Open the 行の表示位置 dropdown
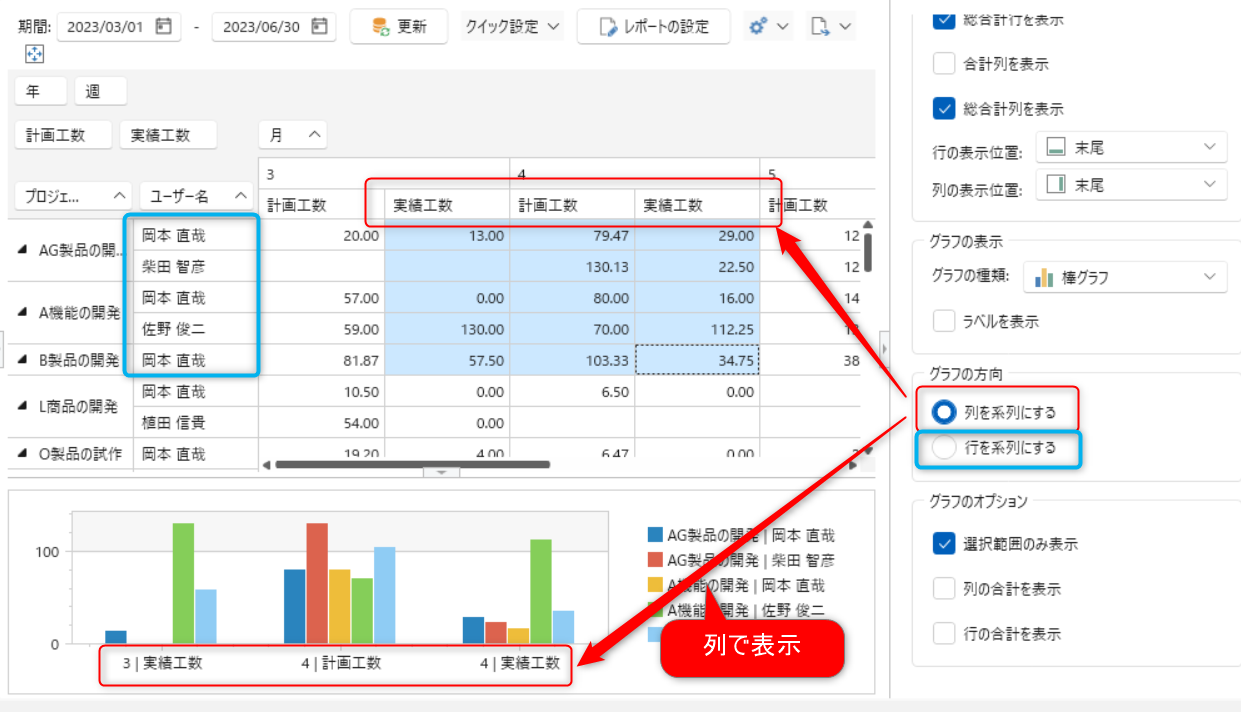The image size is (1241, 712). point(1130,148)
